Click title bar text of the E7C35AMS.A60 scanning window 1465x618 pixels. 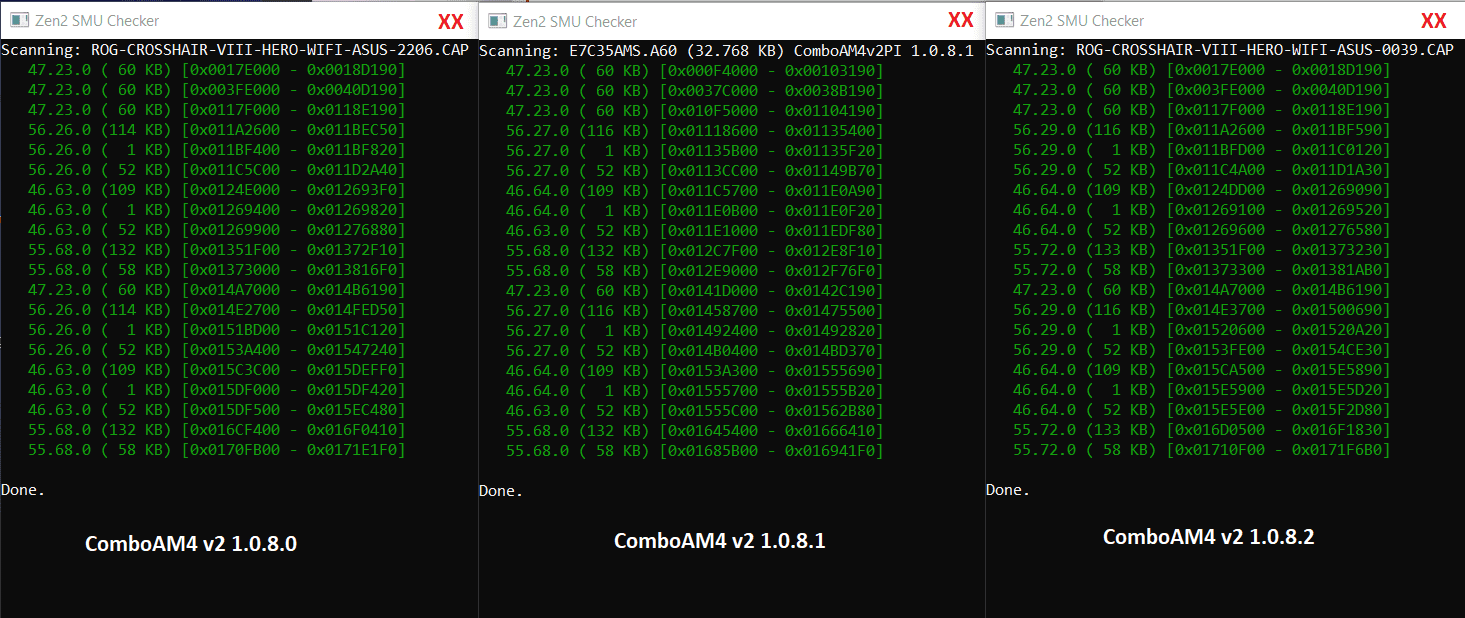tap(576, 21)
